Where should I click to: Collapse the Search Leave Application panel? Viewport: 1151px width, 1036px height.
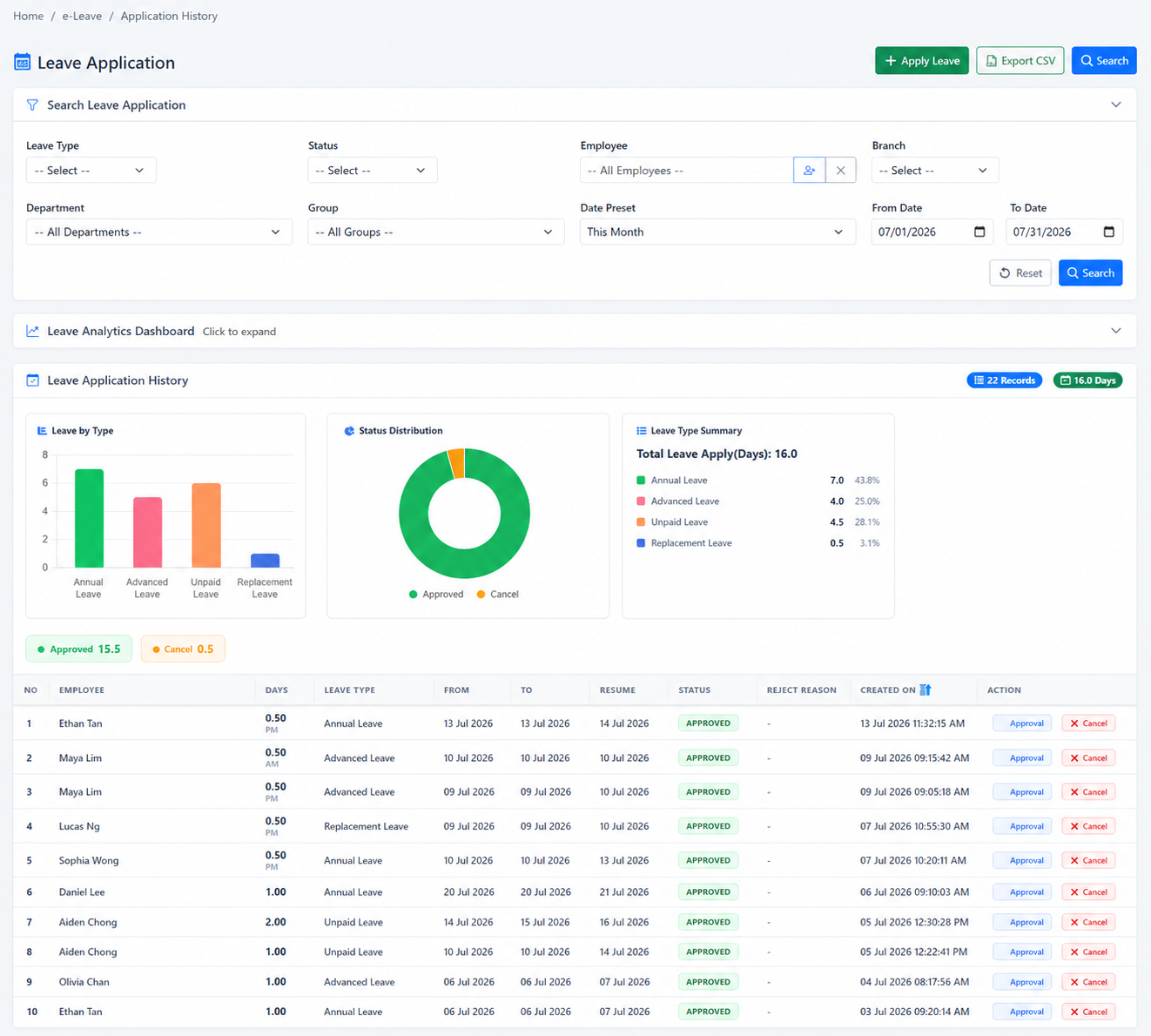pos(1116,104)
